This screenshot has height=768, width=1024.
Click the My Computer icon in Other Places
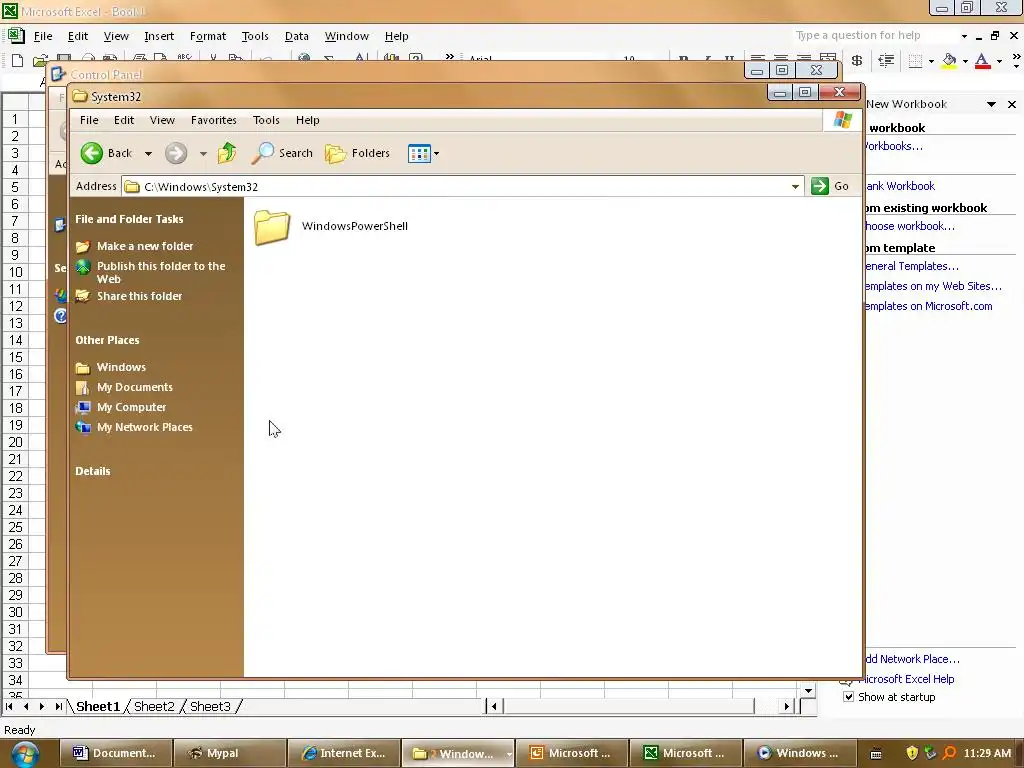click(82, 408)
